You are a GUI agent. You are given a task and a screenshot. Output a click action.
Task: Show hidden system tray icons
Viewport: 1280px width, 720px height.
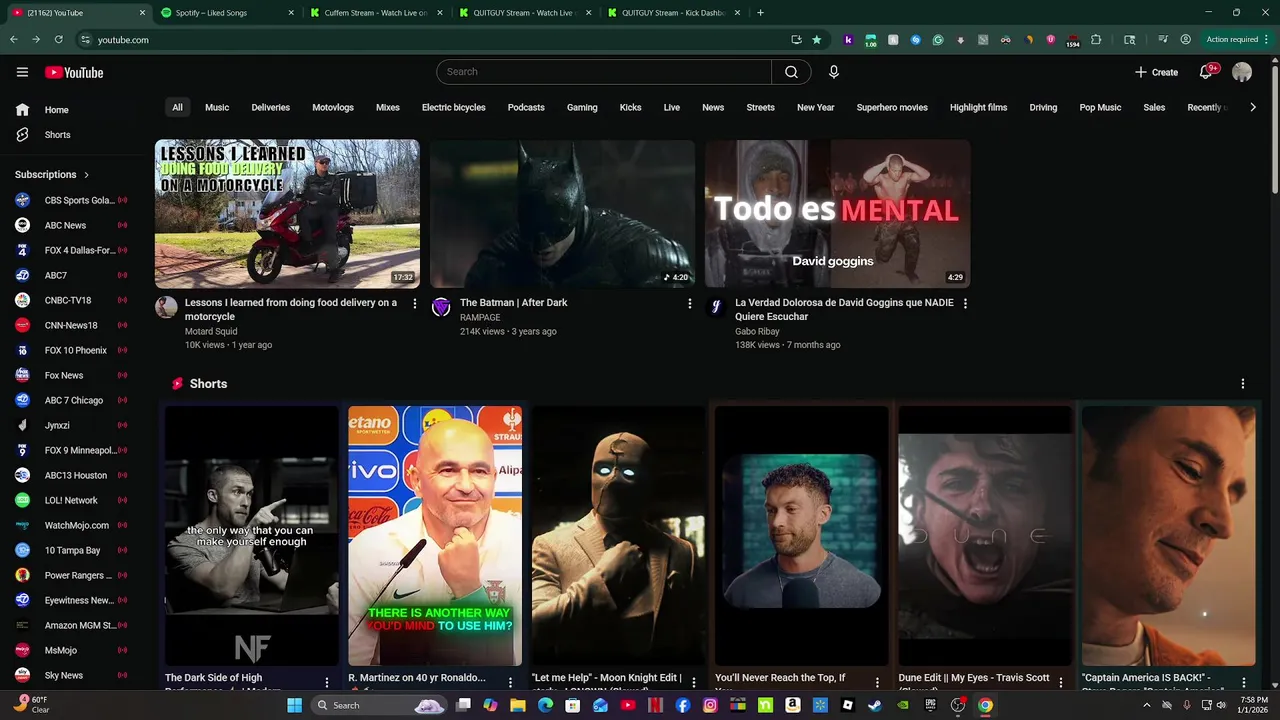pos(1146,705)
